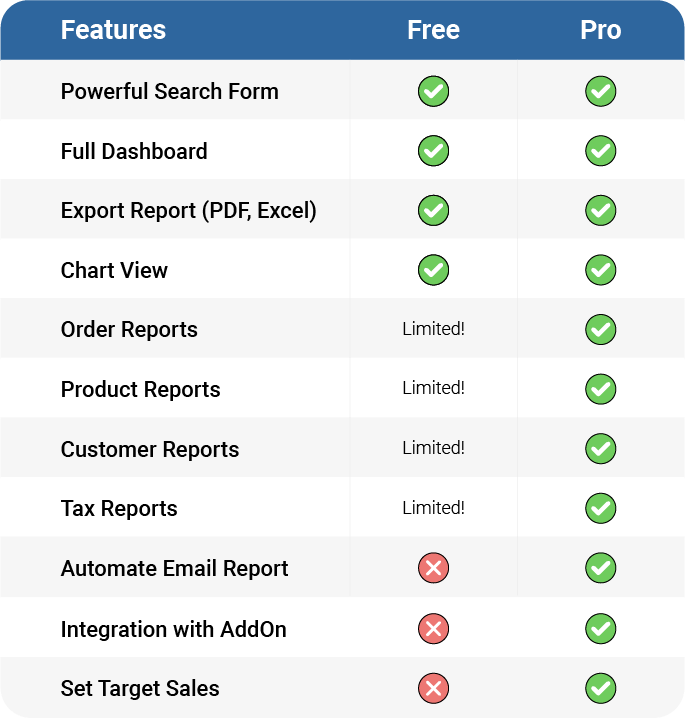Select the Pro column header
The width and height of the screenshot is (685, 718).
tap(600, 30)
